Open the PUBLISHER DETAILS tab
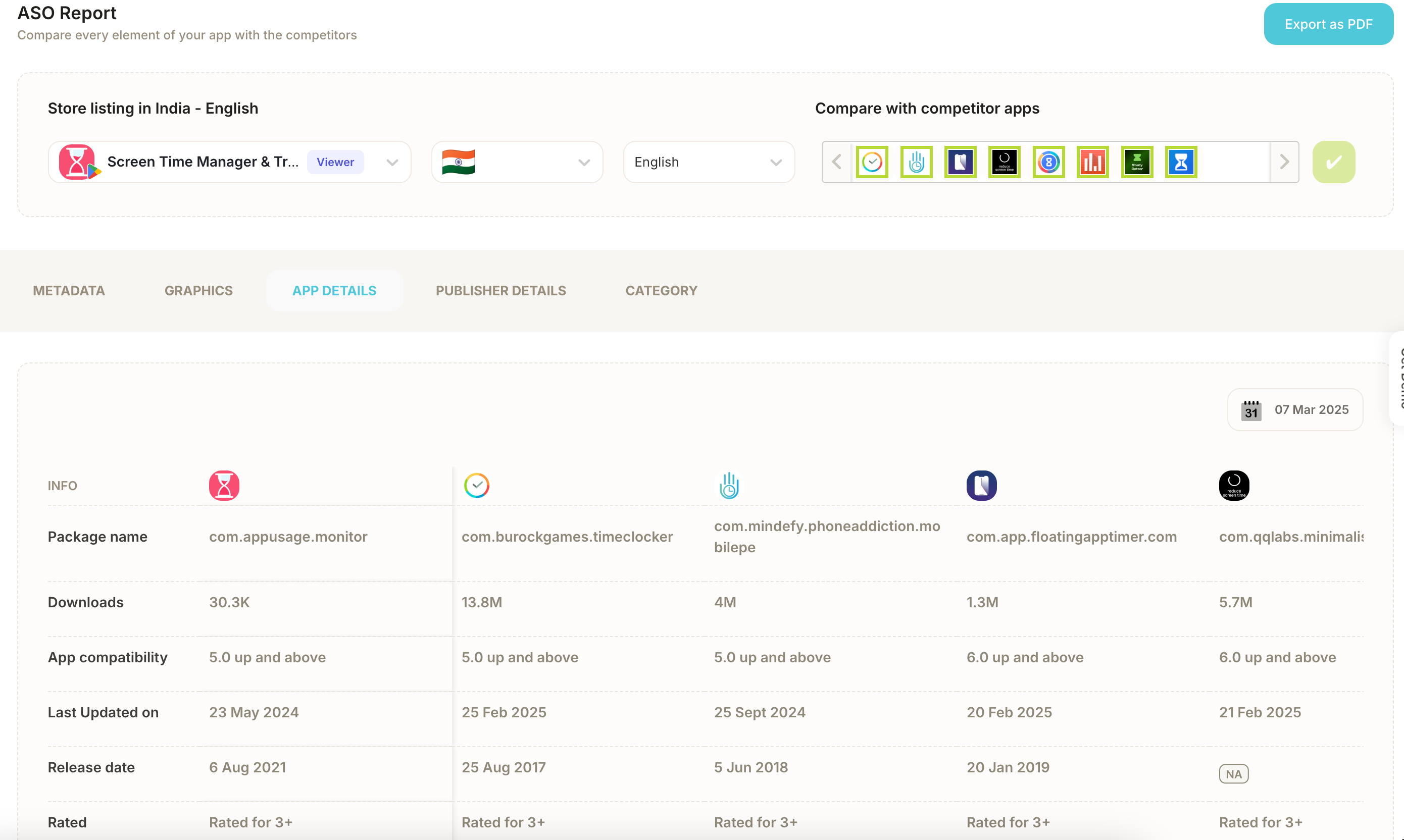Viewport: 1404px width, 840px height. pos(500,290)
